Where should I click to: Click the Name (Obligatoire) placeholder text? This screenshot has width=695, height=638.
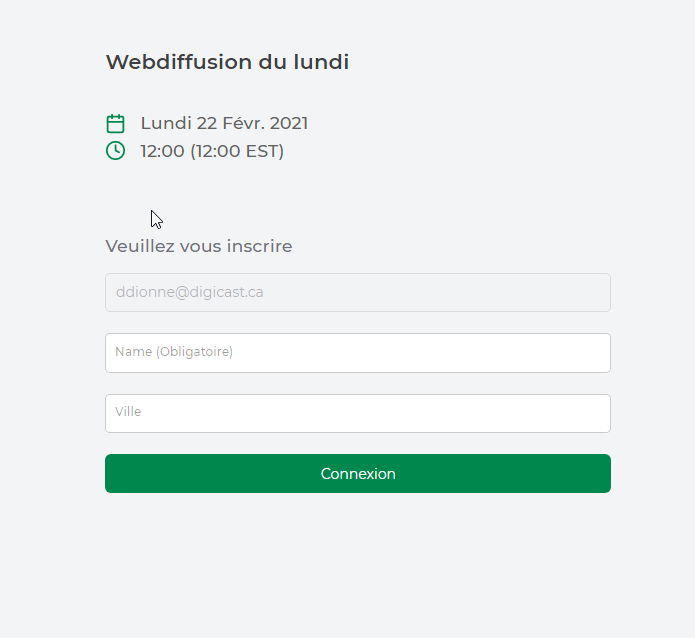(x=174, y=352)
